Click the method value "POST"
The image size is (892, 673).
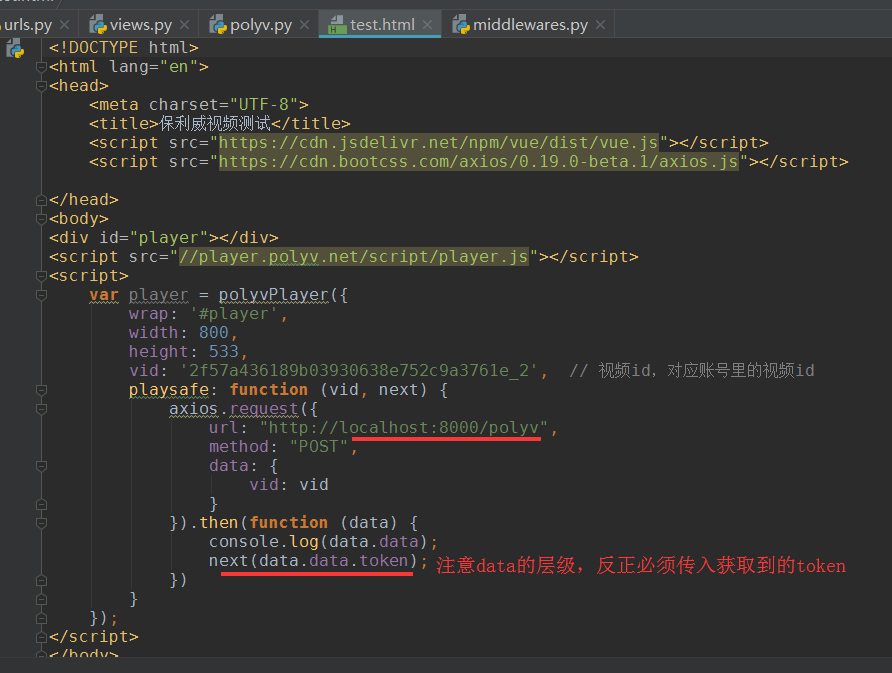click(x=319, y=447)
